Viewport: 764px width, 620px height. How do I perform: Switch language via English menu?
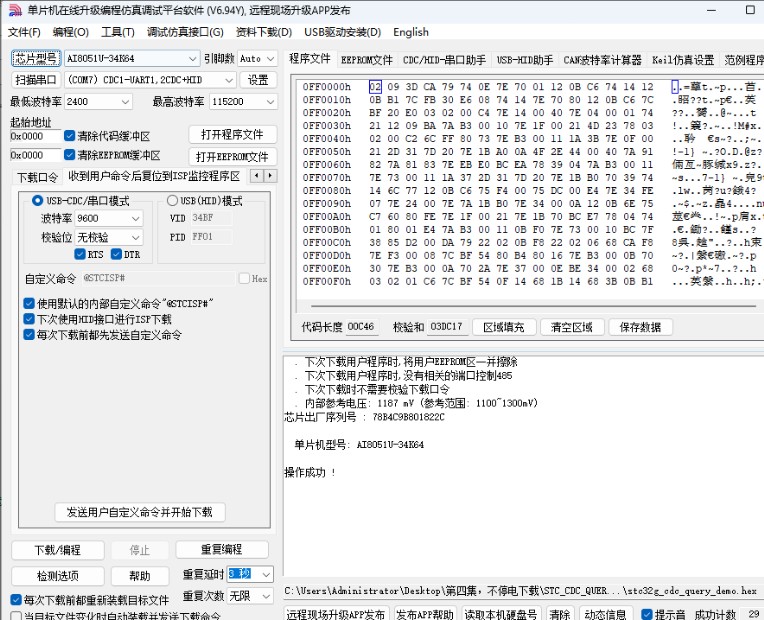click(411, 32)
